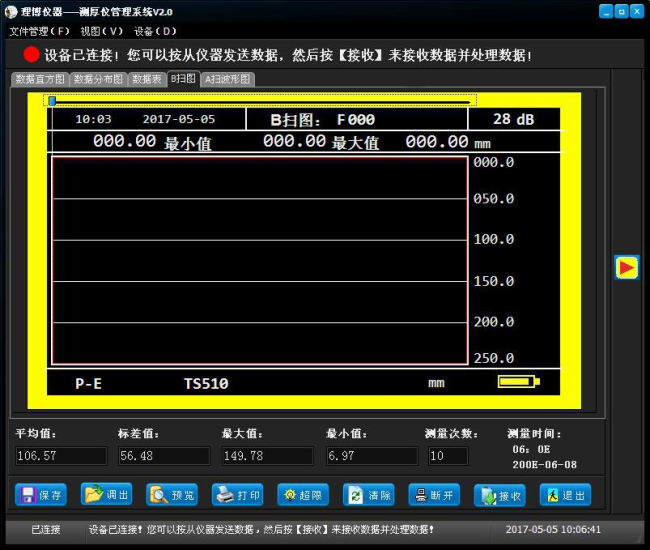This screenshot has height=550, width=650.
Task: Open the 超限 (Over-limit) settings button
Action: [303, 495]
